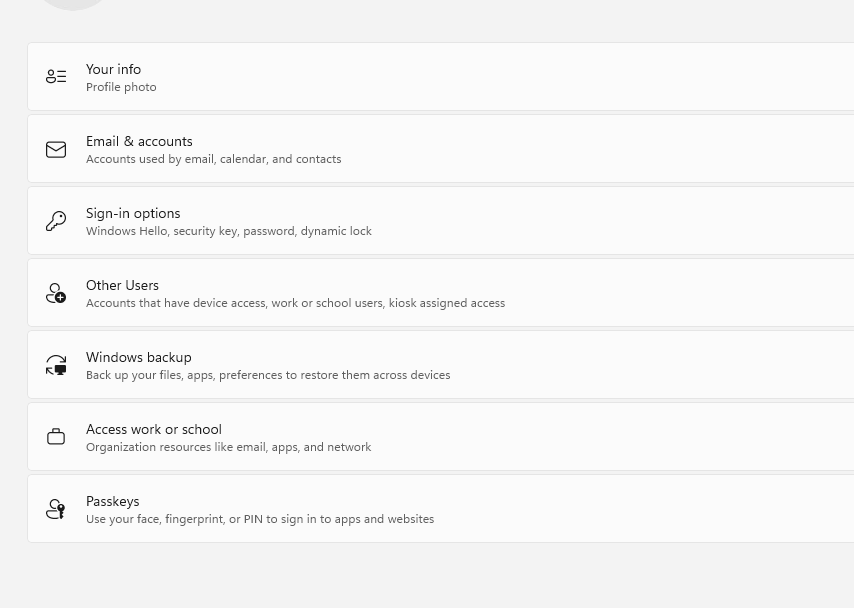Image resolution: width=854 pixels, height=608 pixels.
Task: Click the Sign-in options key icon
Action: pos(56,221)
